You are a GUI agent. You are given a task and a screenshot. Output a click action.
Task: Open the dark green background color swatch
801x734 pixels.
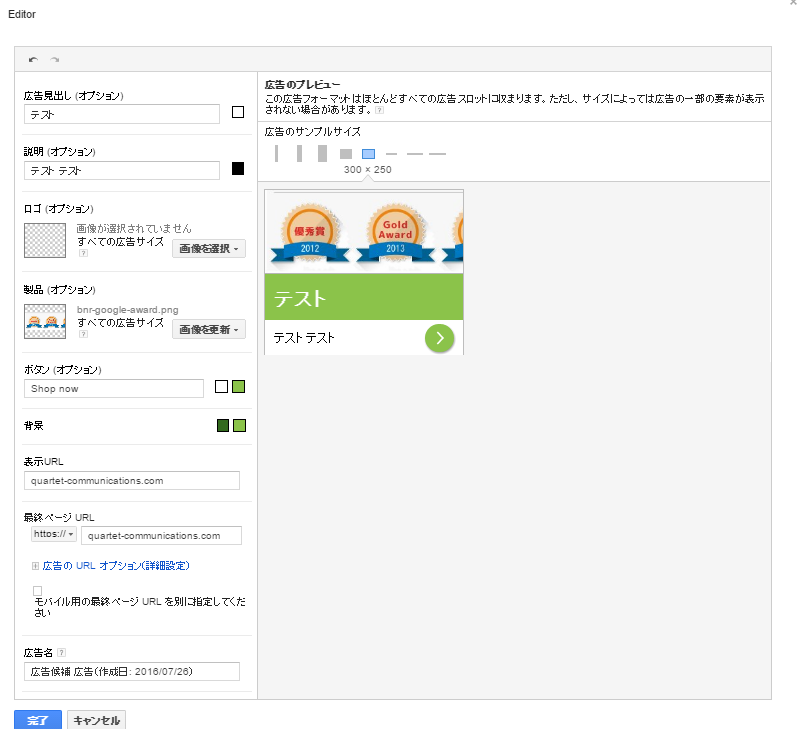(223, 426)
